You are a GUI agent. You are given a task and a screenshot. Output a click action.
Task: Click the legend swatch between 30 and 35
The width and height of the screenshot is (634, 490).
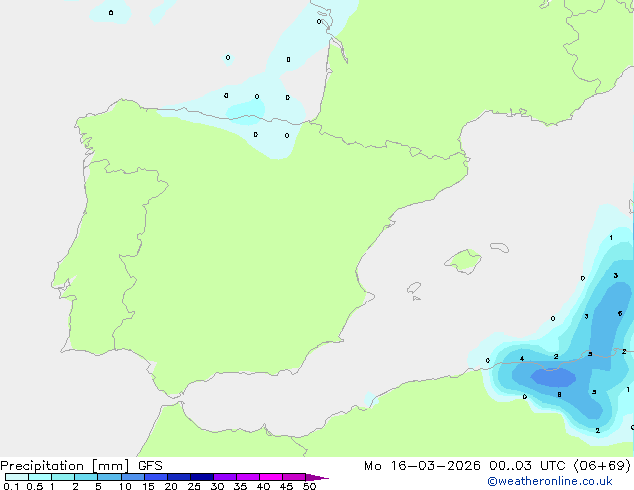[x=225, y=477]
